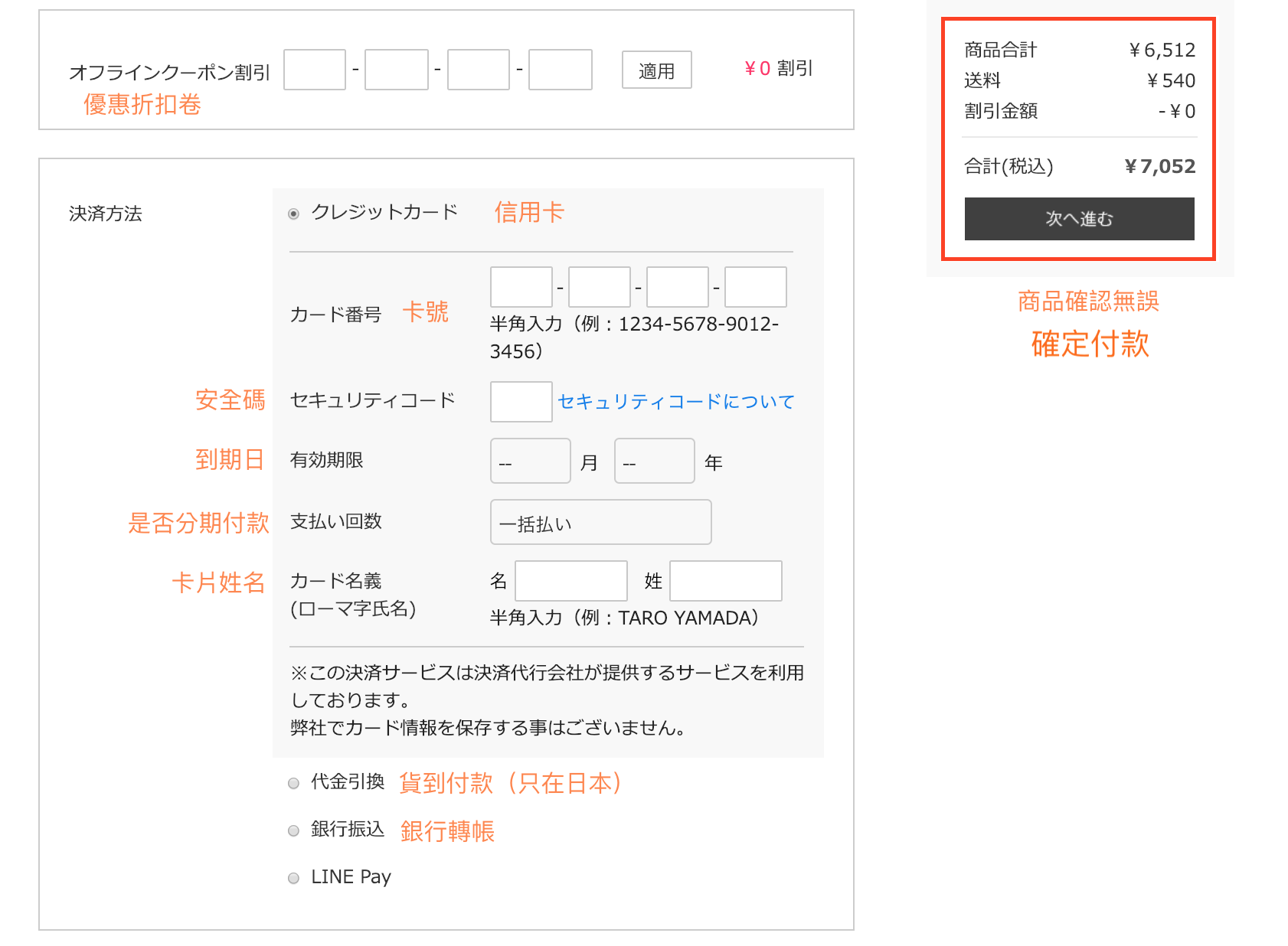
Task: Click the security code input box
Action: pos(521,402)
